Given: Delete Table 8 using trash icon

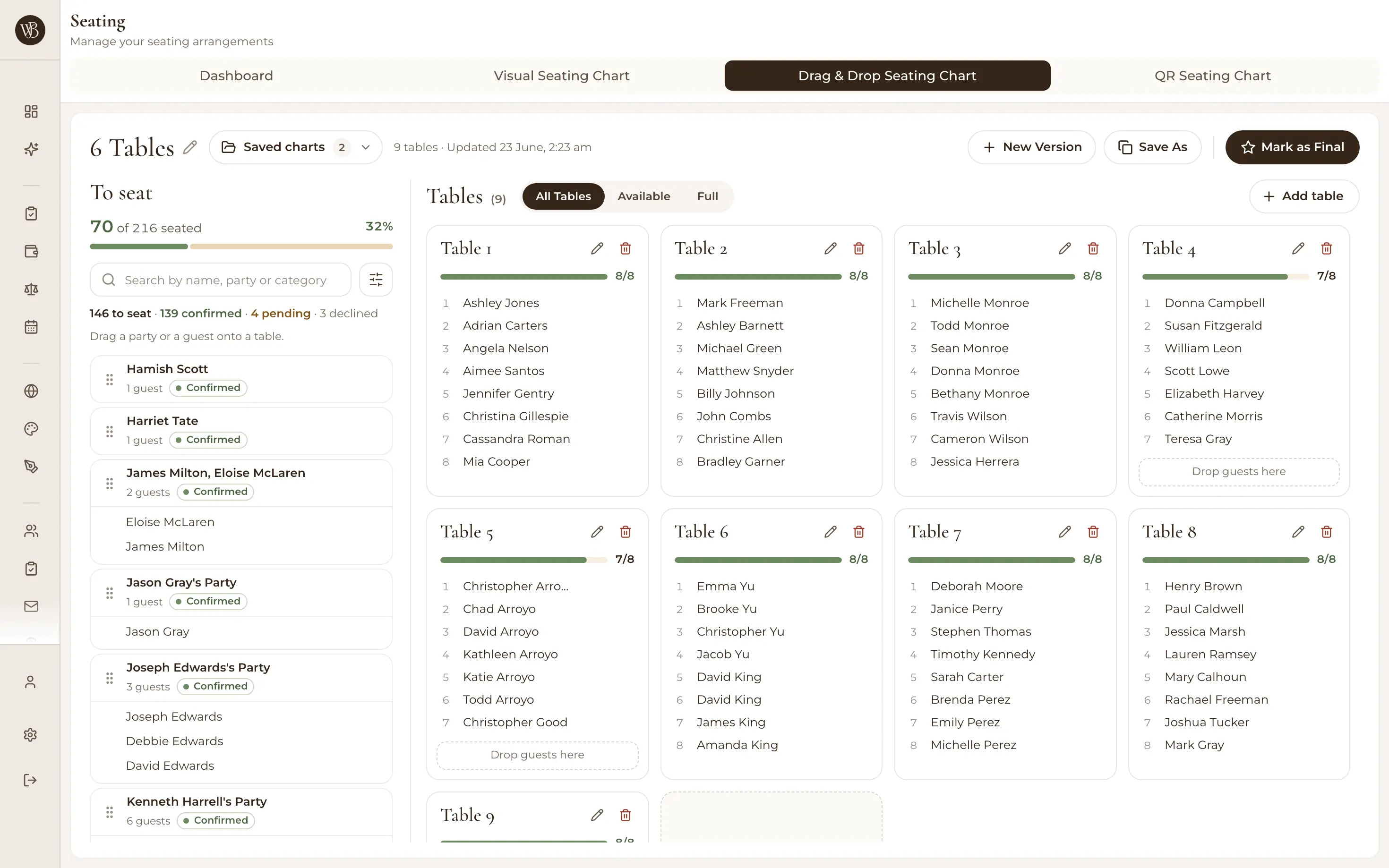Looking at the screenshot, I should [x=1327, y=532].
